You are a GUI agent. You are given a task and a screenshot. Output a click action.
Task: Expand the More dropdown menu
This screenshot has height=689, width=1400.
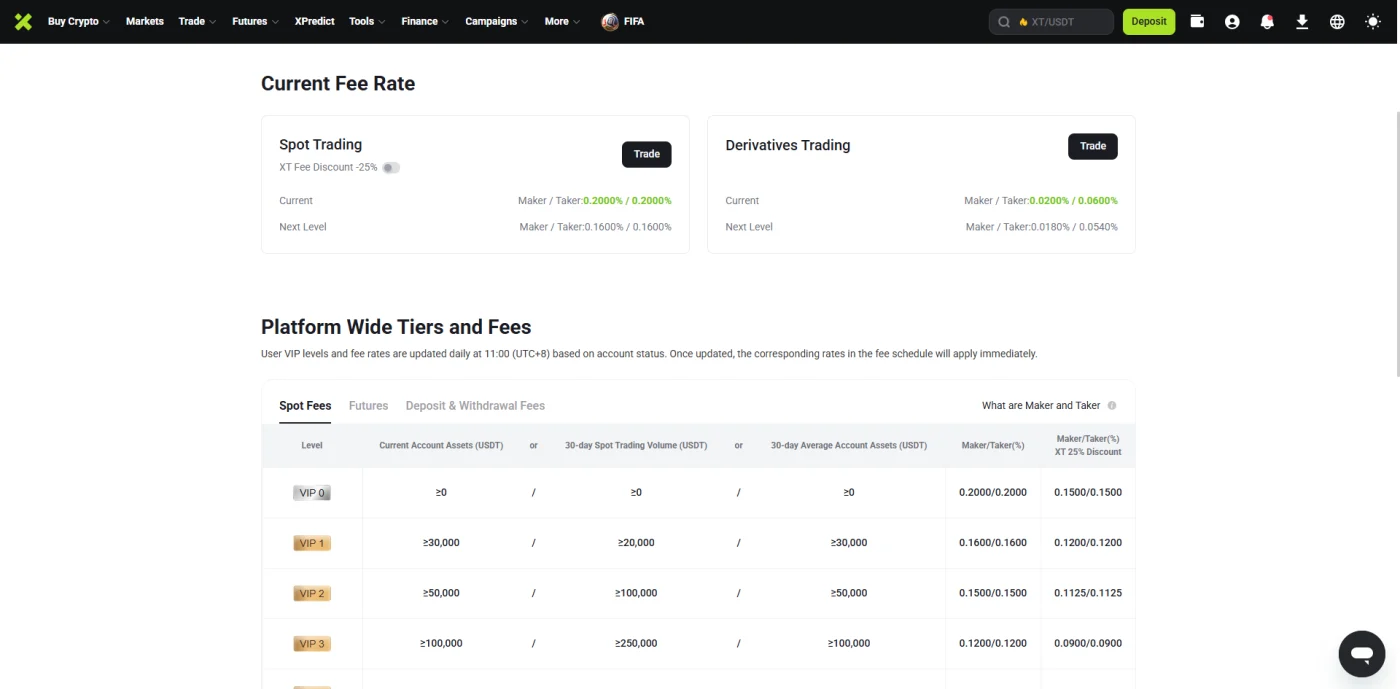pos(562,21)
